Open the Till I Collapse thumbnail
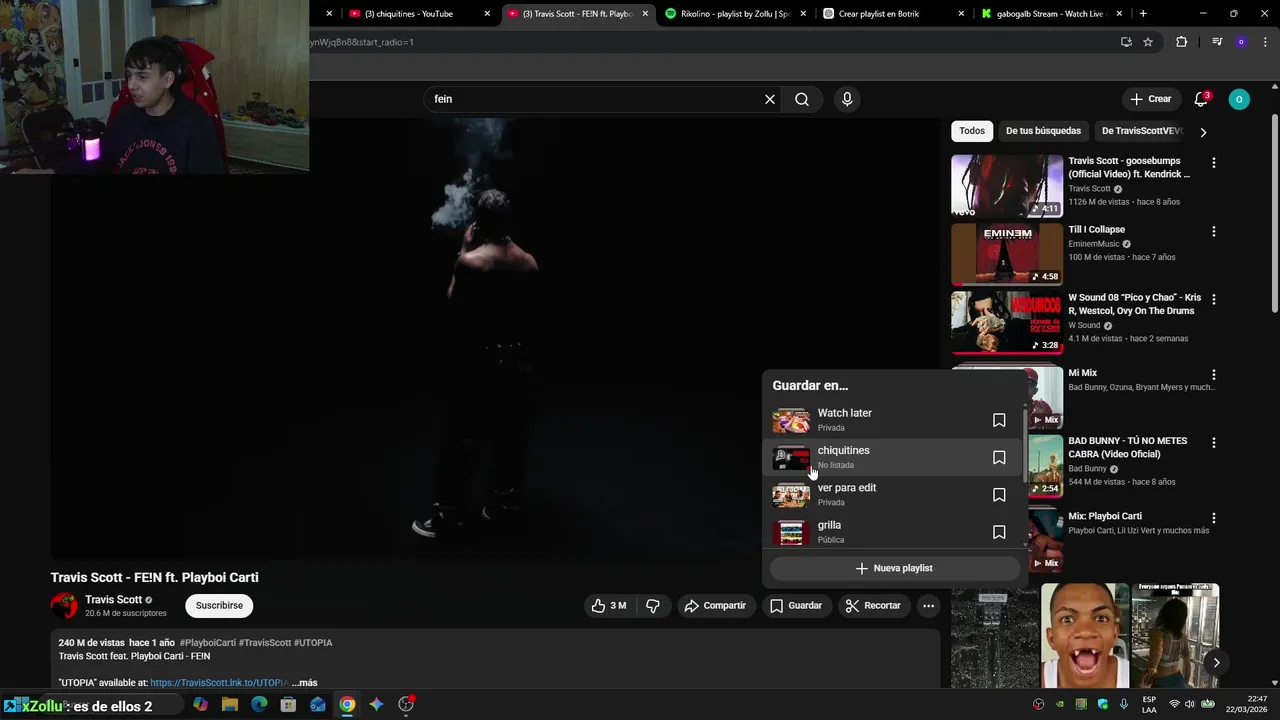The image size is (1280, 720). [x=1007, y=254]
